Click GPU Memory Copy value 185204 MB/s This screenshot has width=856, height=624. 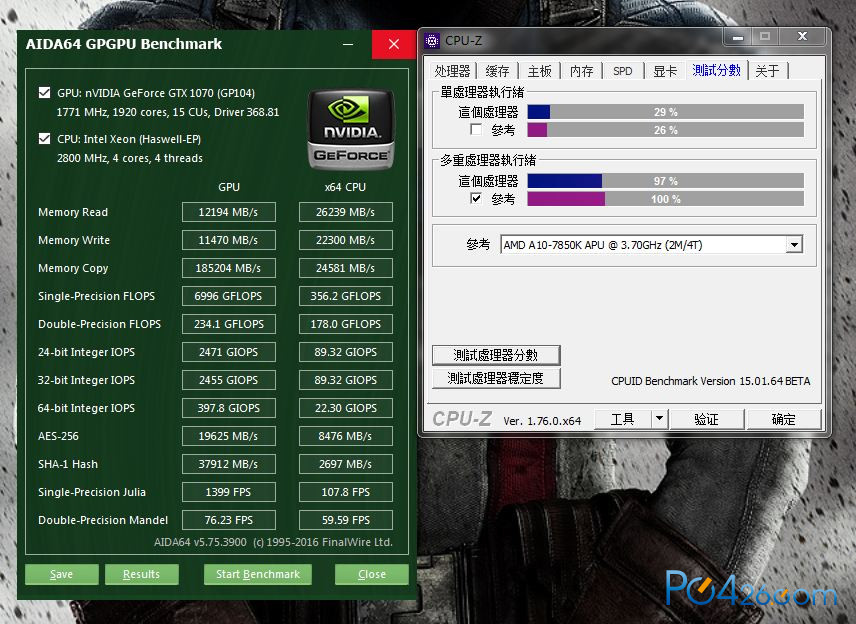[229, 268]
